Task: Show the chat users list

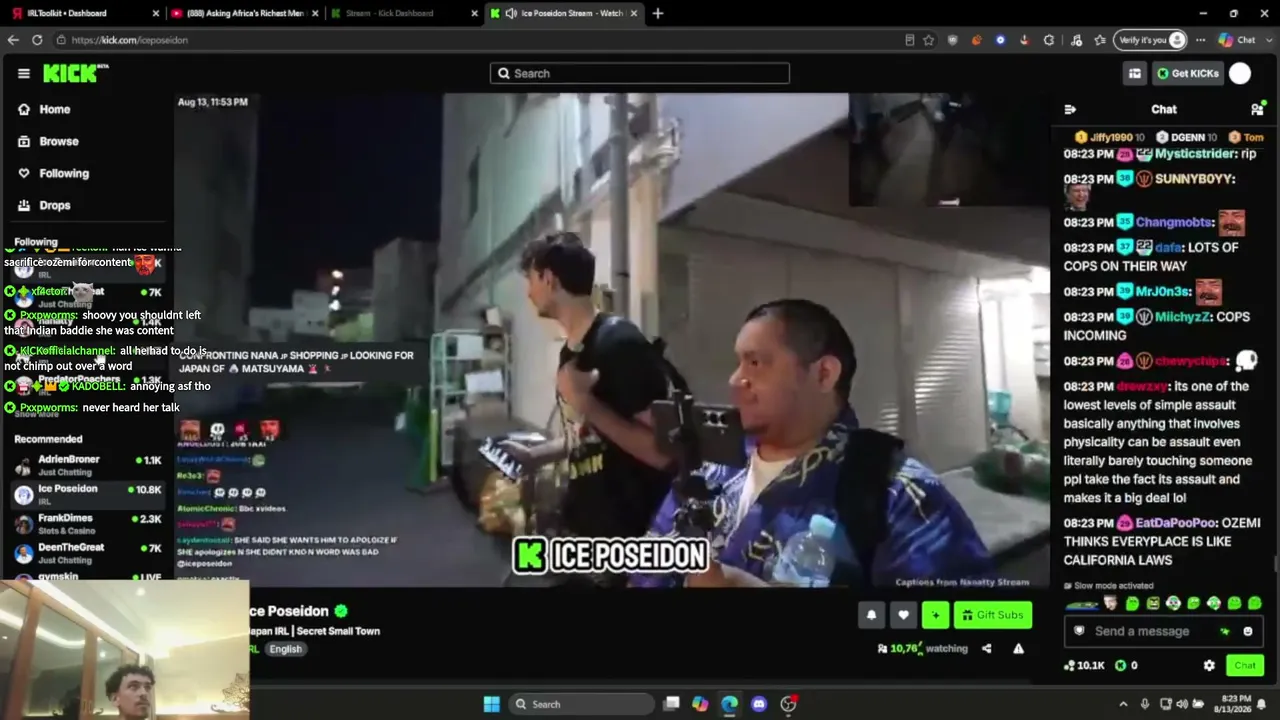Action: coord(1257,109)
